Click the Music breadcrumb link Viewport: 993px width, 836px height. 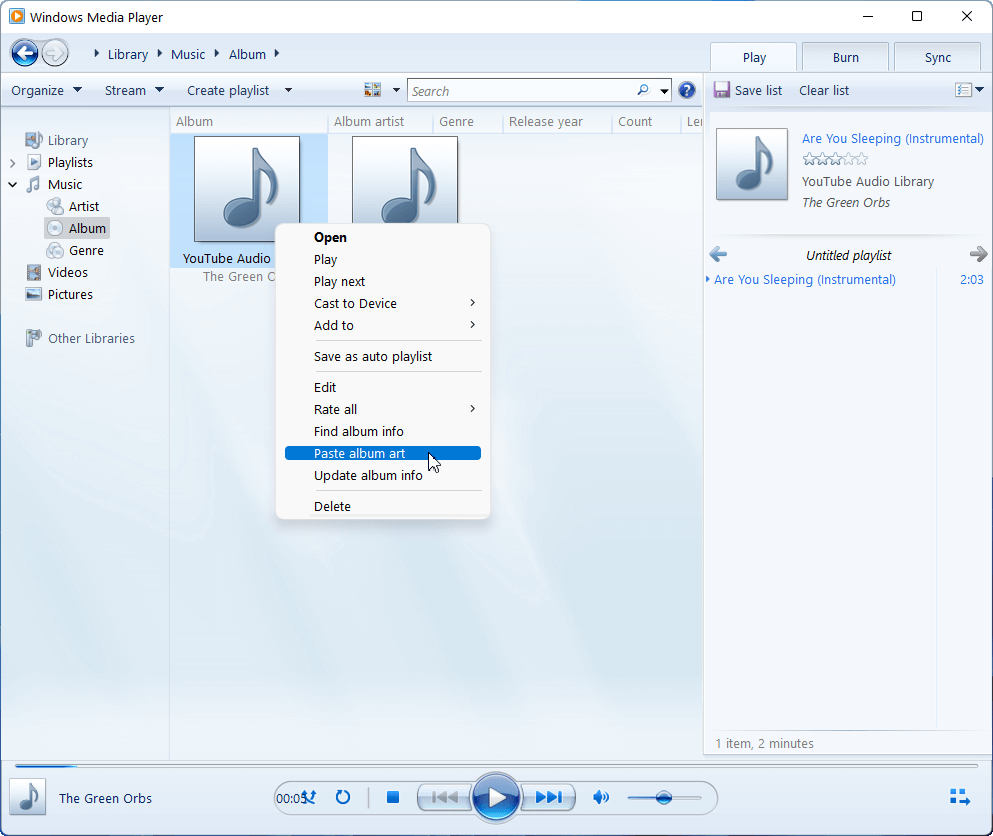pos(187,54)
